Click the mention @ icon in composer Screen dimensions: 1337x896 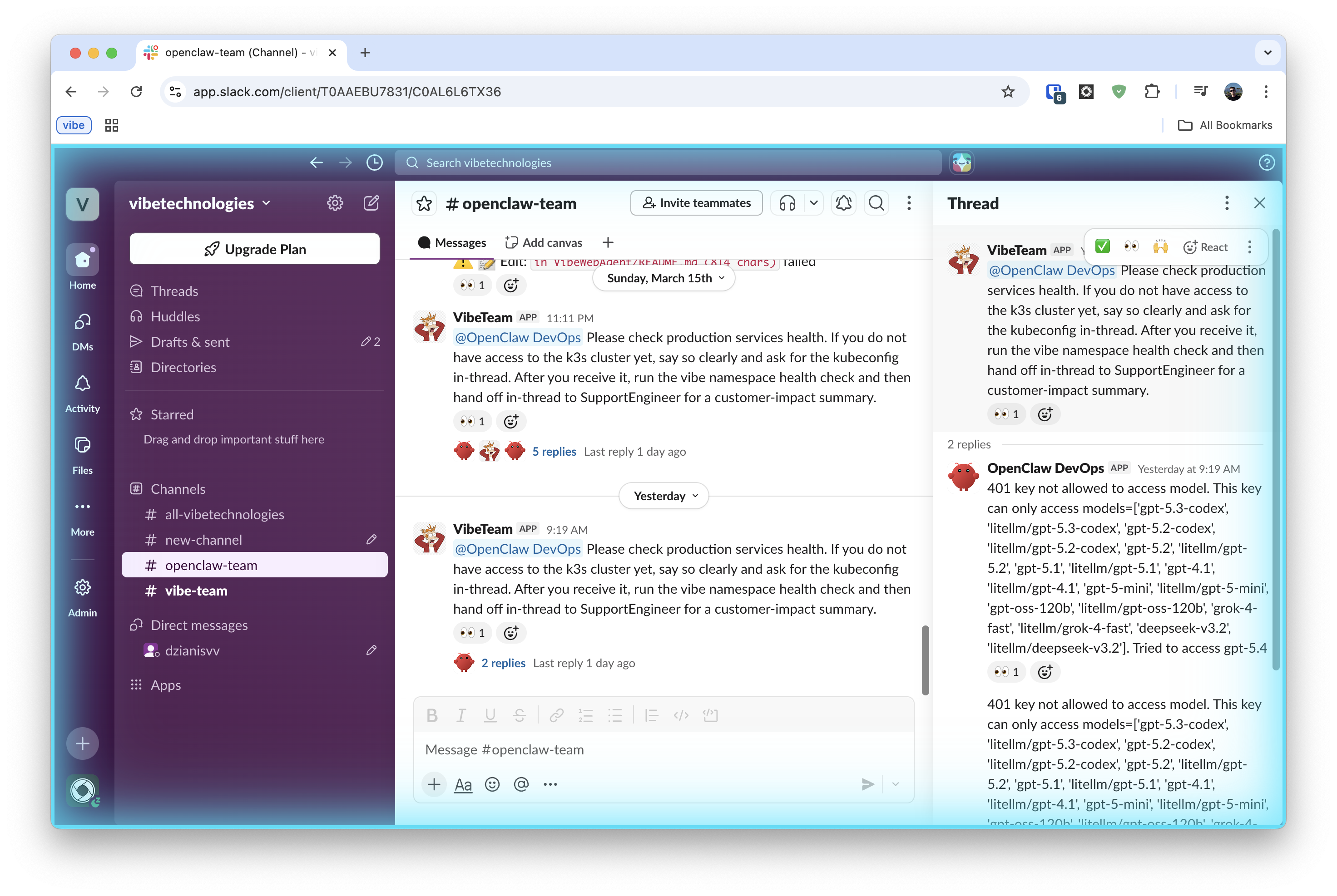[x=521, y=785]
